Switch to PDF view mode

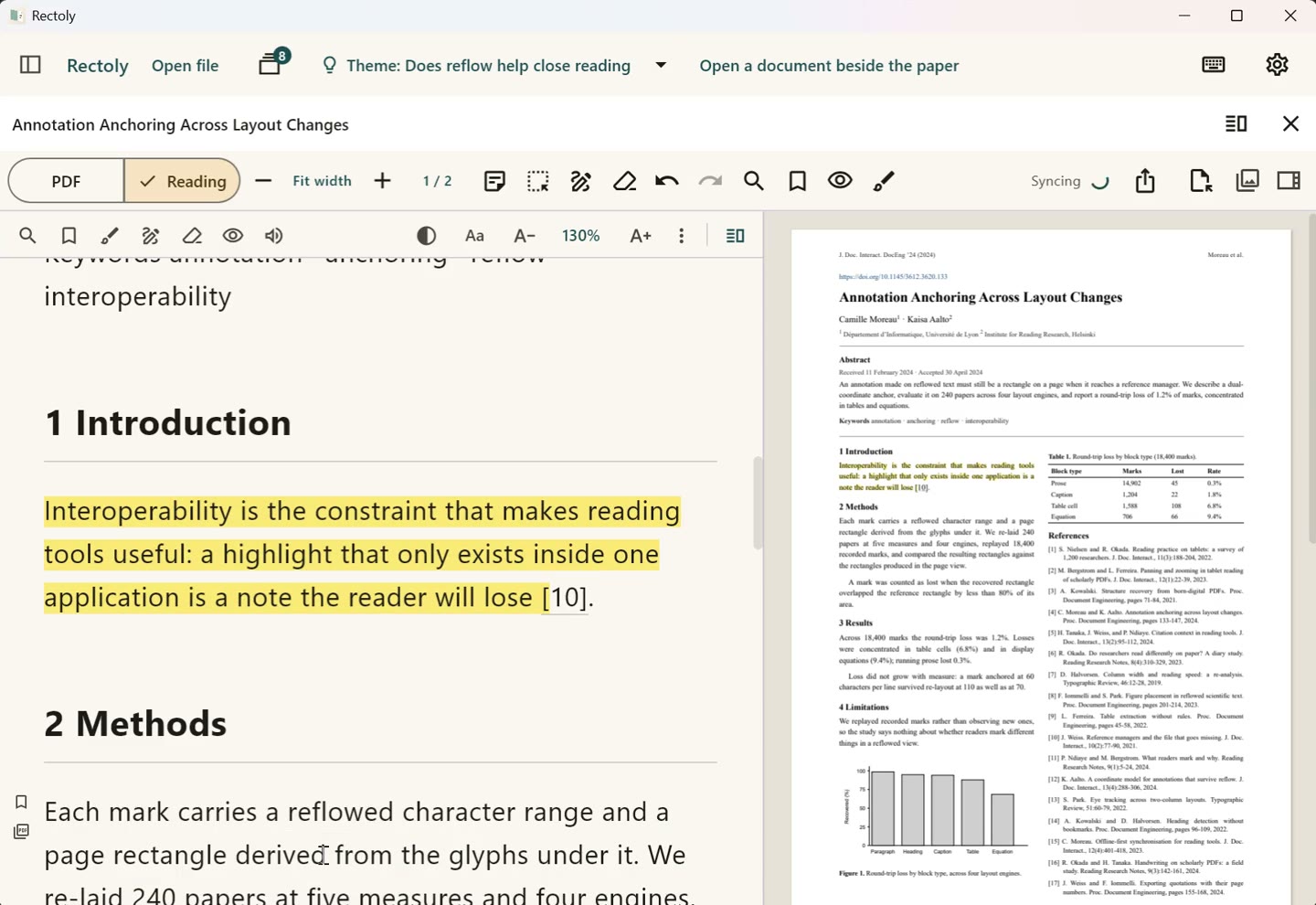pyautogui.click(x=66, y=181)
